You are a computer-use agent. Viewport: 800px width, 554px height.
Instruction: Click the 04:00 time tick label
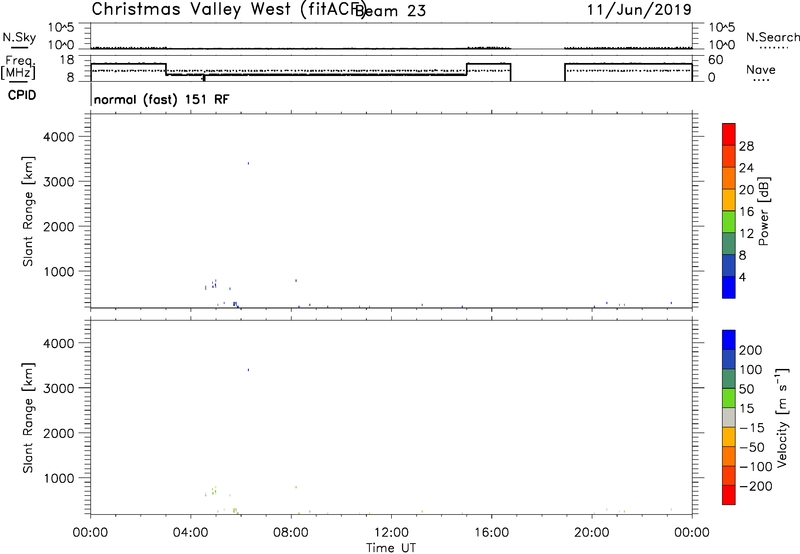[x=190, y=533]
